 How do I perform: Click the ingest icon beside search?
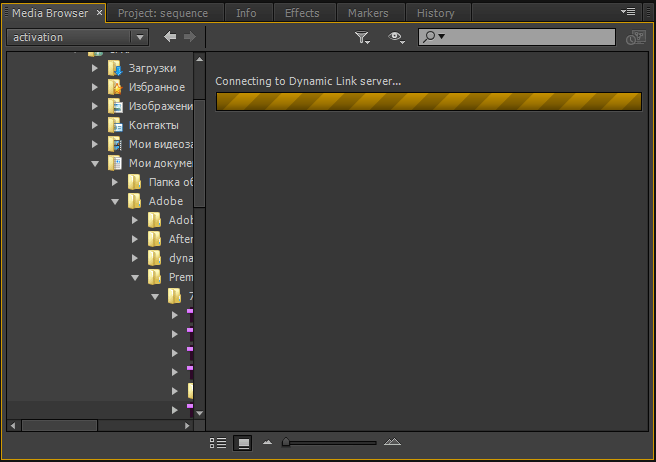click(x=636, y=38)
